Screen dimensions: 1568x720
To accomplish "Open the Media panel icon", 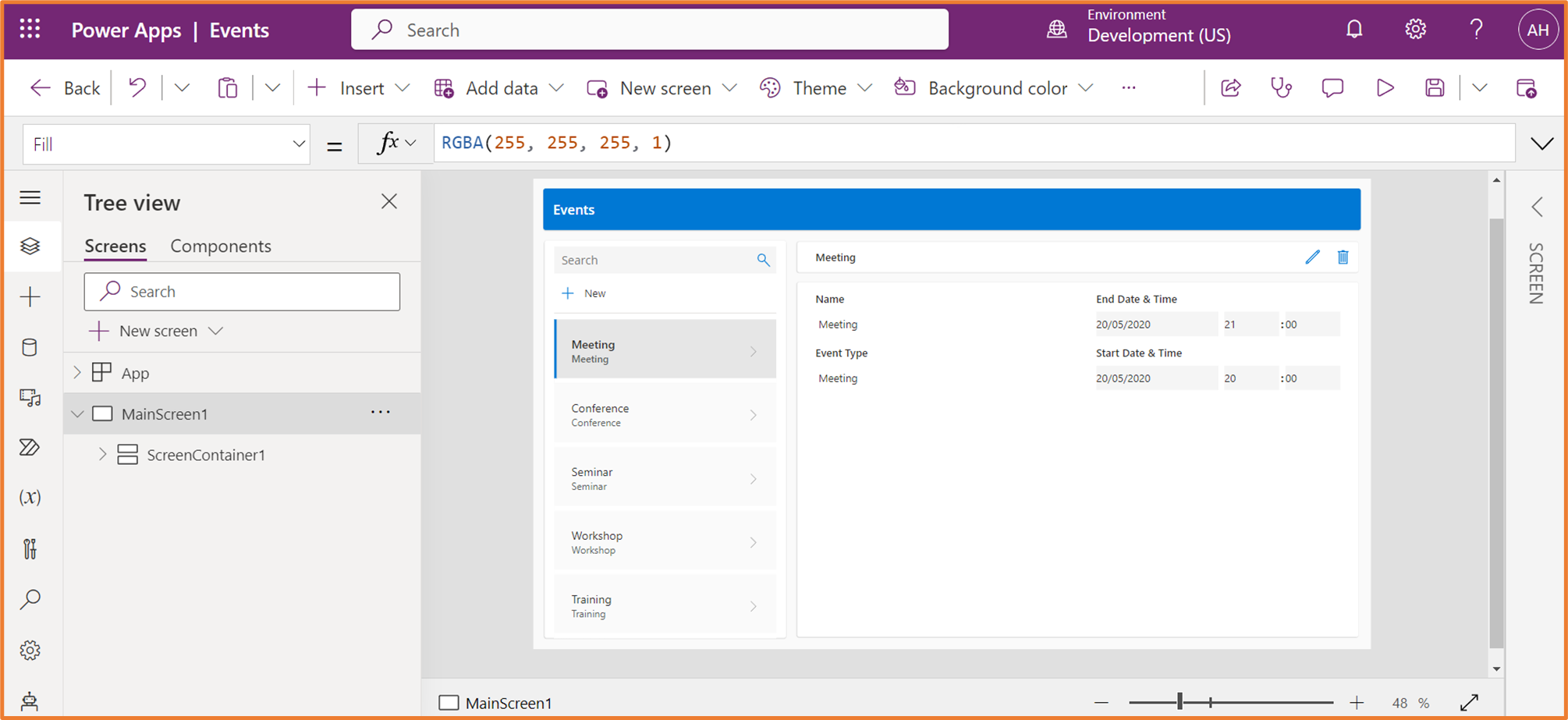I will pyautogui.click(x=30, y=398).
